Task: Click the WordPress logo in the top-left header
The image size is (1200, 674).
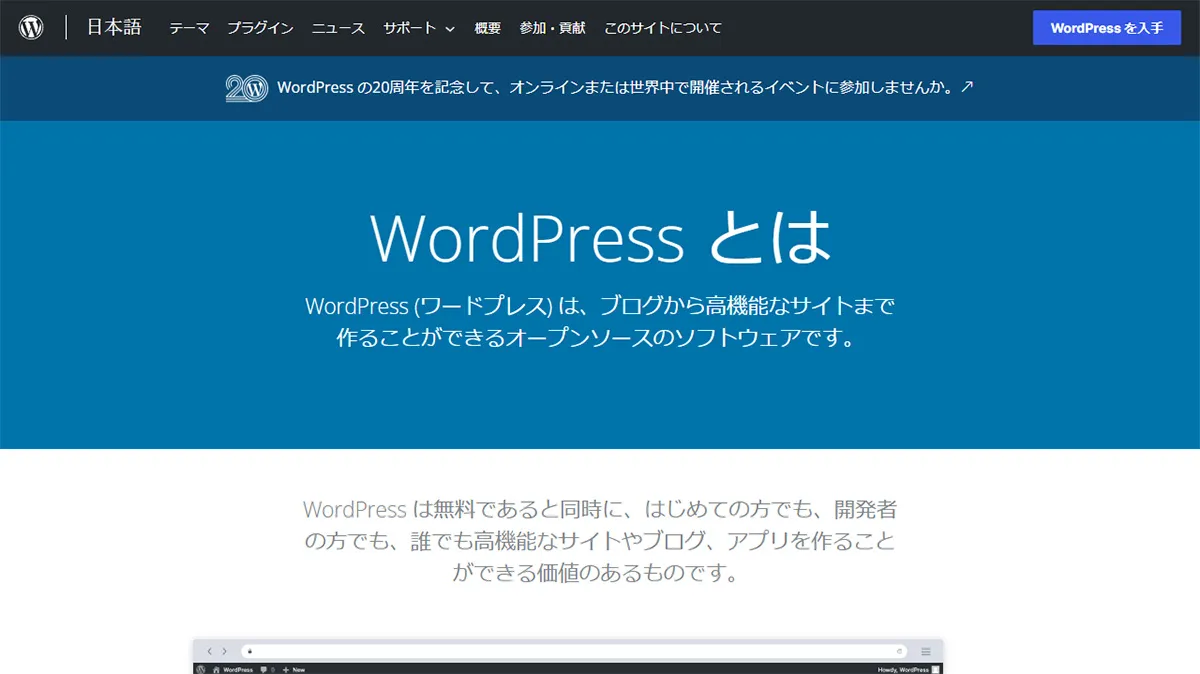Action: [33, 27]
